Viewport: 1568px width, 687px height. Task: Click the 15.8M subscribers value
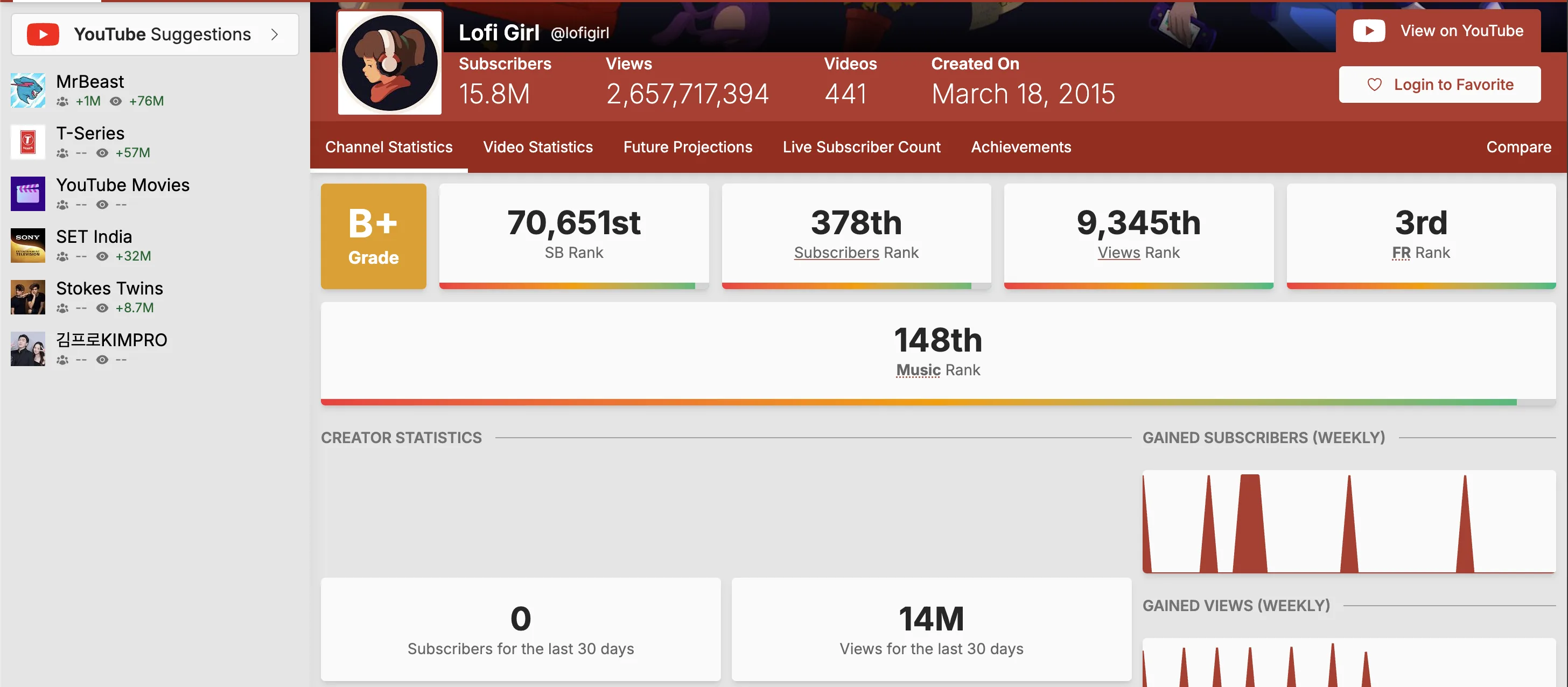tap(494, 94)
